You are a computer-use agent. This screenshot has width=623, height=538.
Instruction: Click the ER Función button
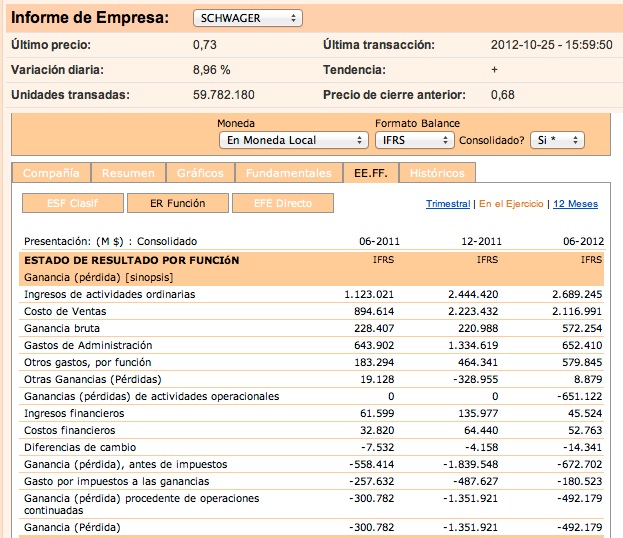click(178, 203)
